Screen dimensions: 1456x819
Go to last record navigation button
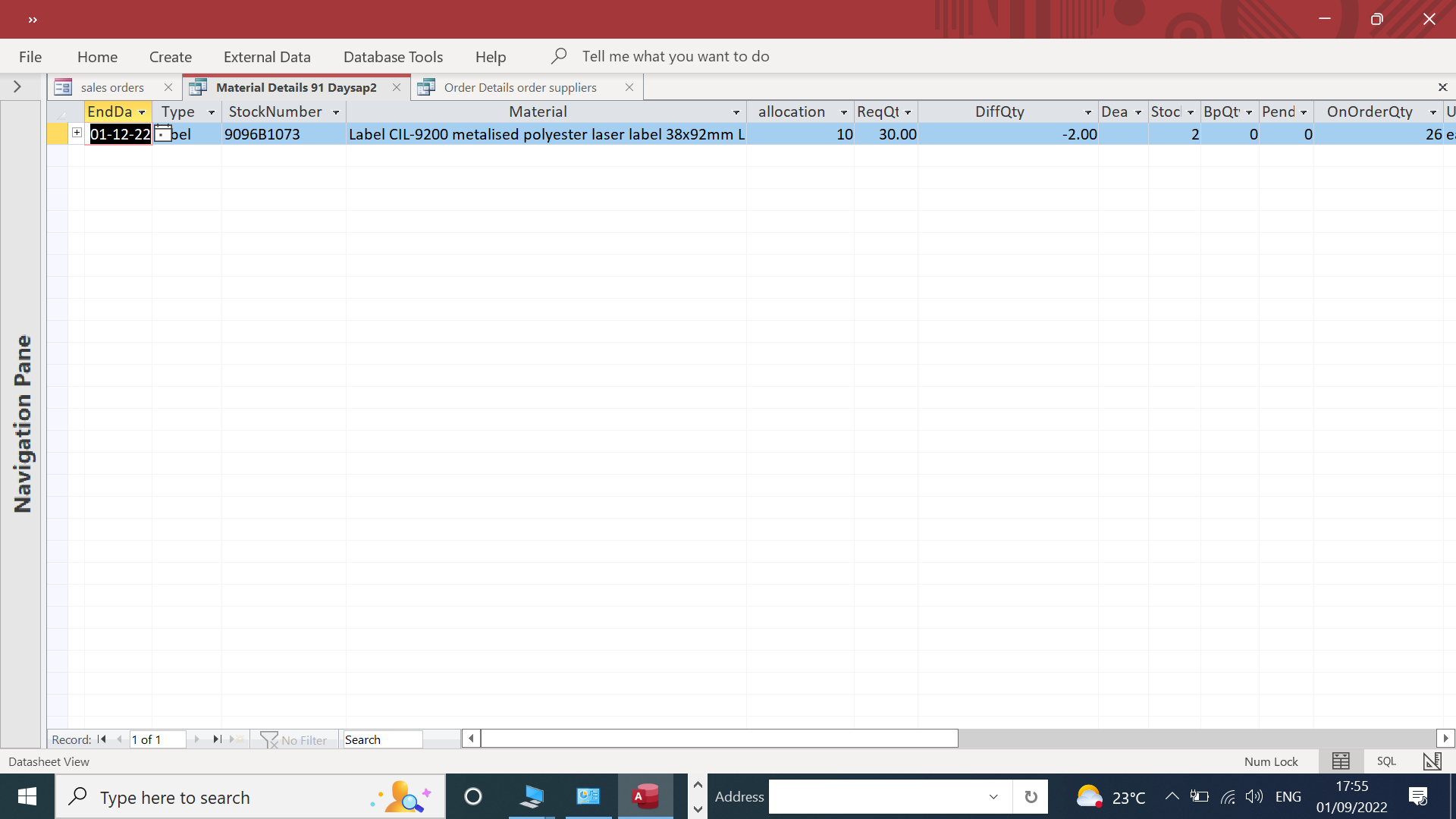[x=217, y=739]
